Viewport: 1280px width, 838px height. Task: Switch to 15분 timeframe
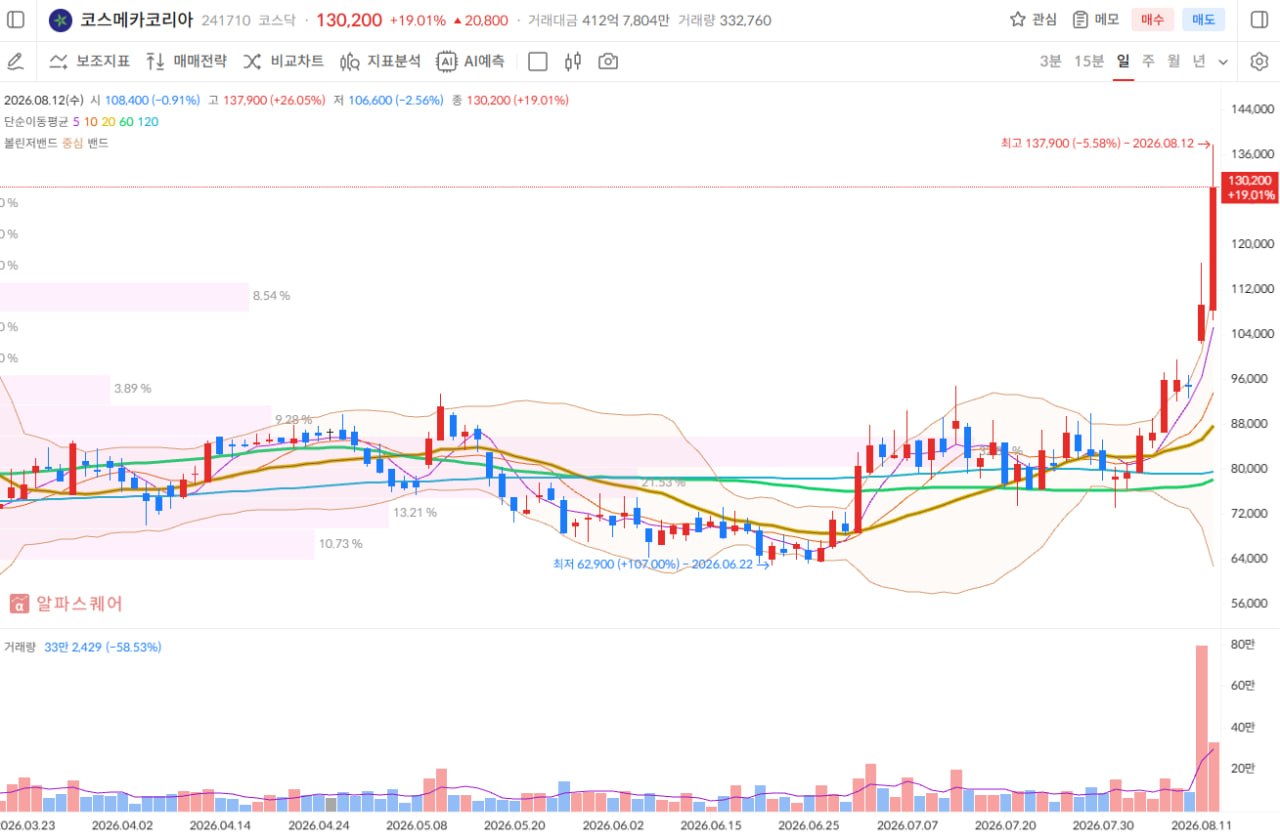pos(1089,61)
